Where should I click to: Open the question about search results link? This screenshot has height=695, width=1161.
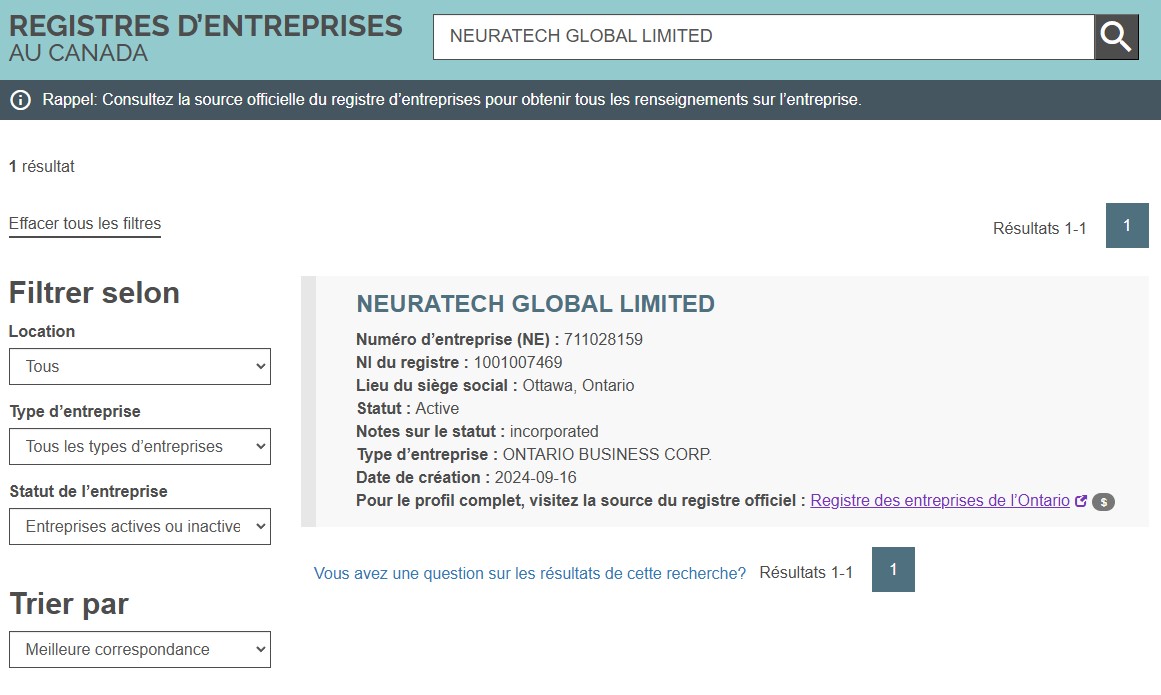530,573
